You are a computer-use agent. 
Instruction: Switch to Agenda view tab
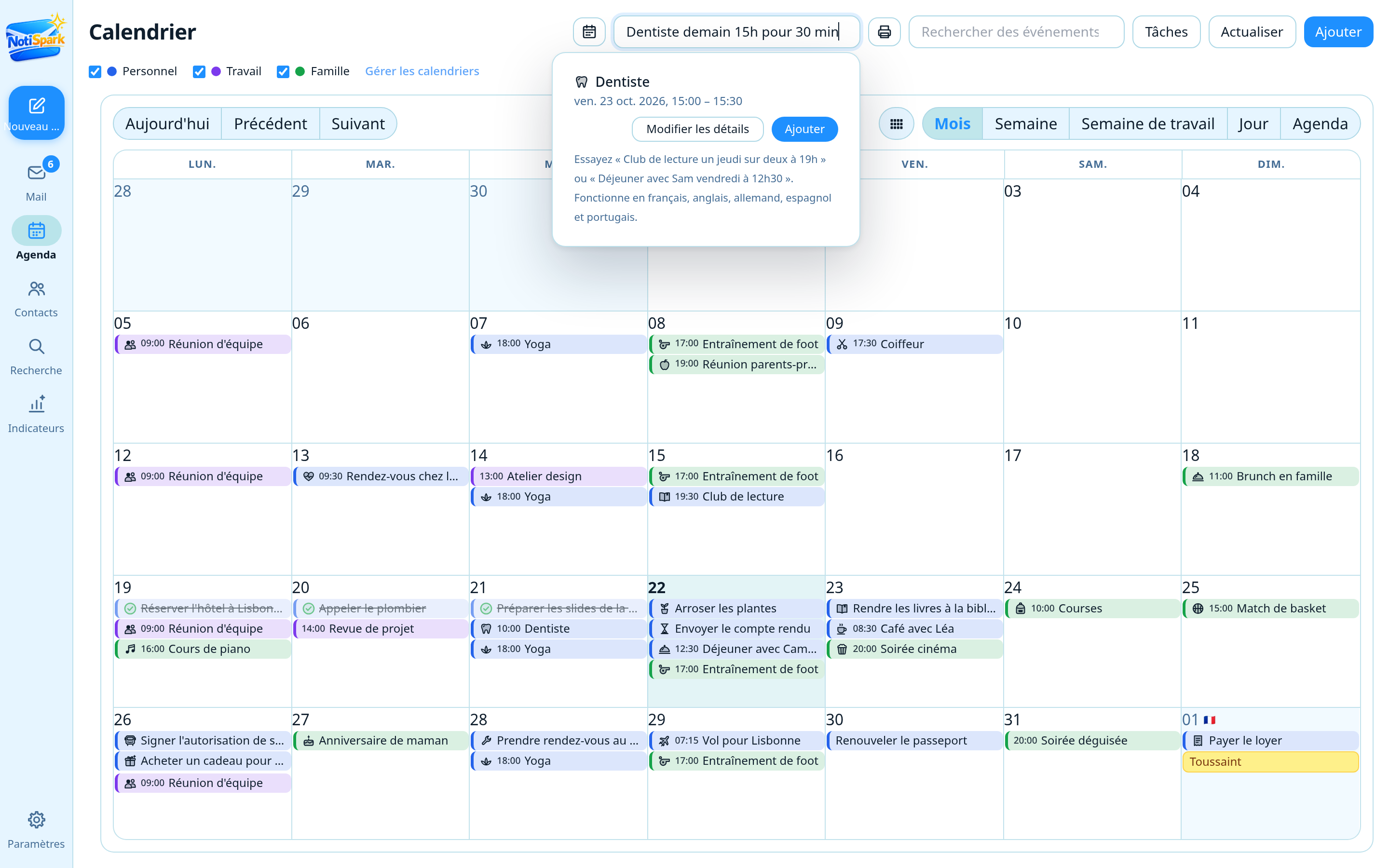point(1320,123)
